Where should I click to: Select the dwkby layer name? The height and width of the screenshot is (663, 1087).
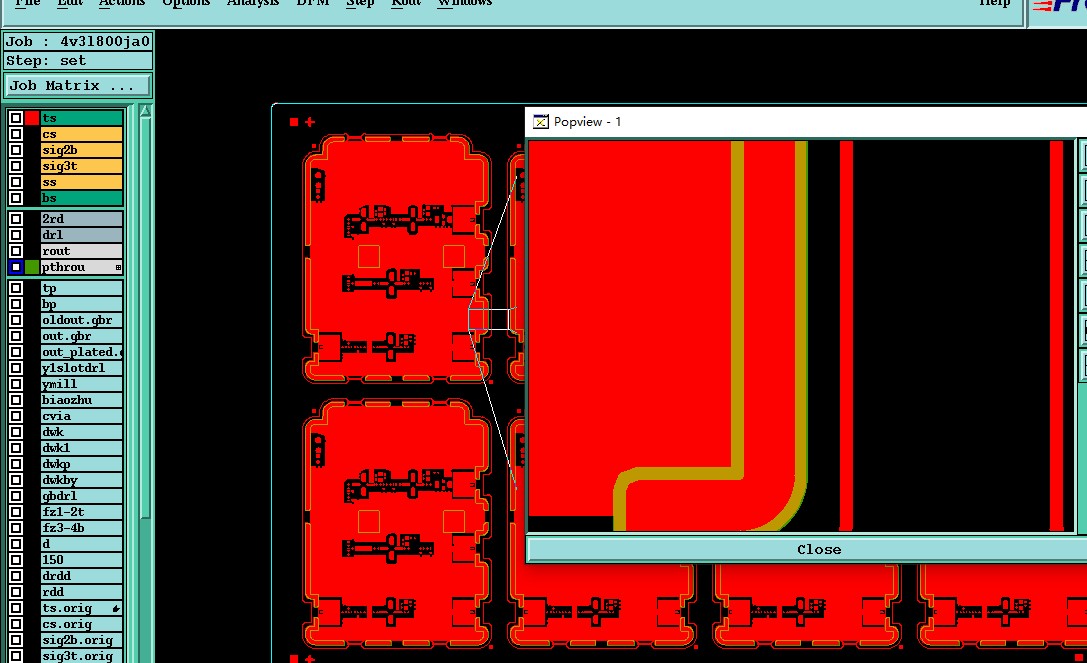(x=81, y=479)
